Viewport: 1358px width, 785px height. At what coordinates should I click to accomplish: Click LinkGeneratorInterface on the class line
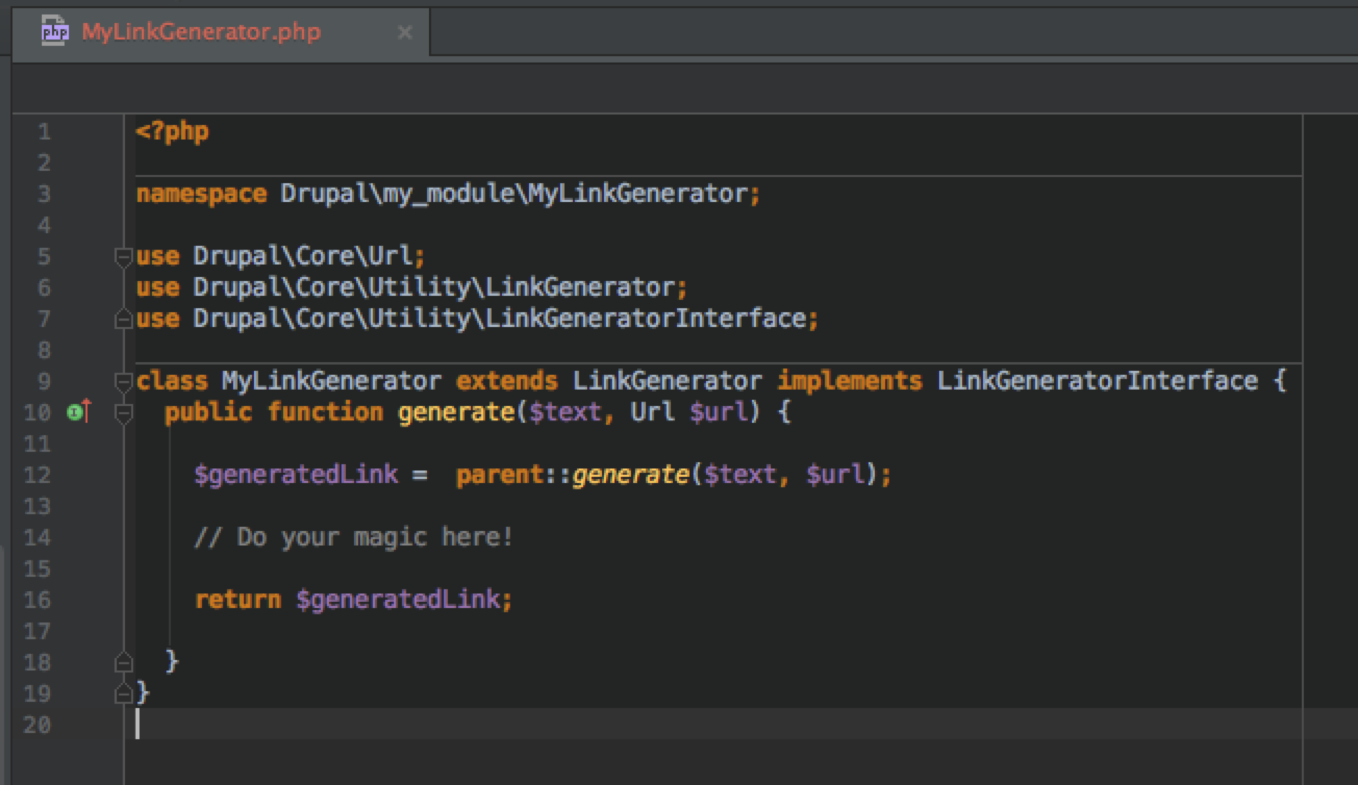(1097, 381)
